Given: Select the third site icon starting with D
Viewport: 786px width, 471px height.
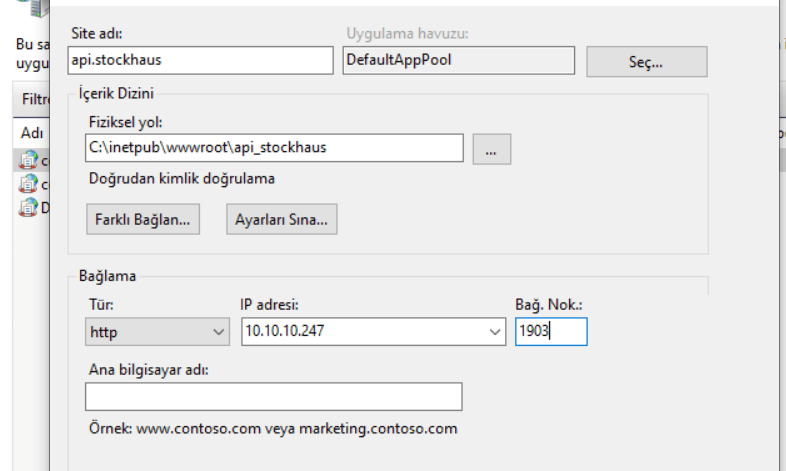Looking at the screenshot, I should 29,207.
